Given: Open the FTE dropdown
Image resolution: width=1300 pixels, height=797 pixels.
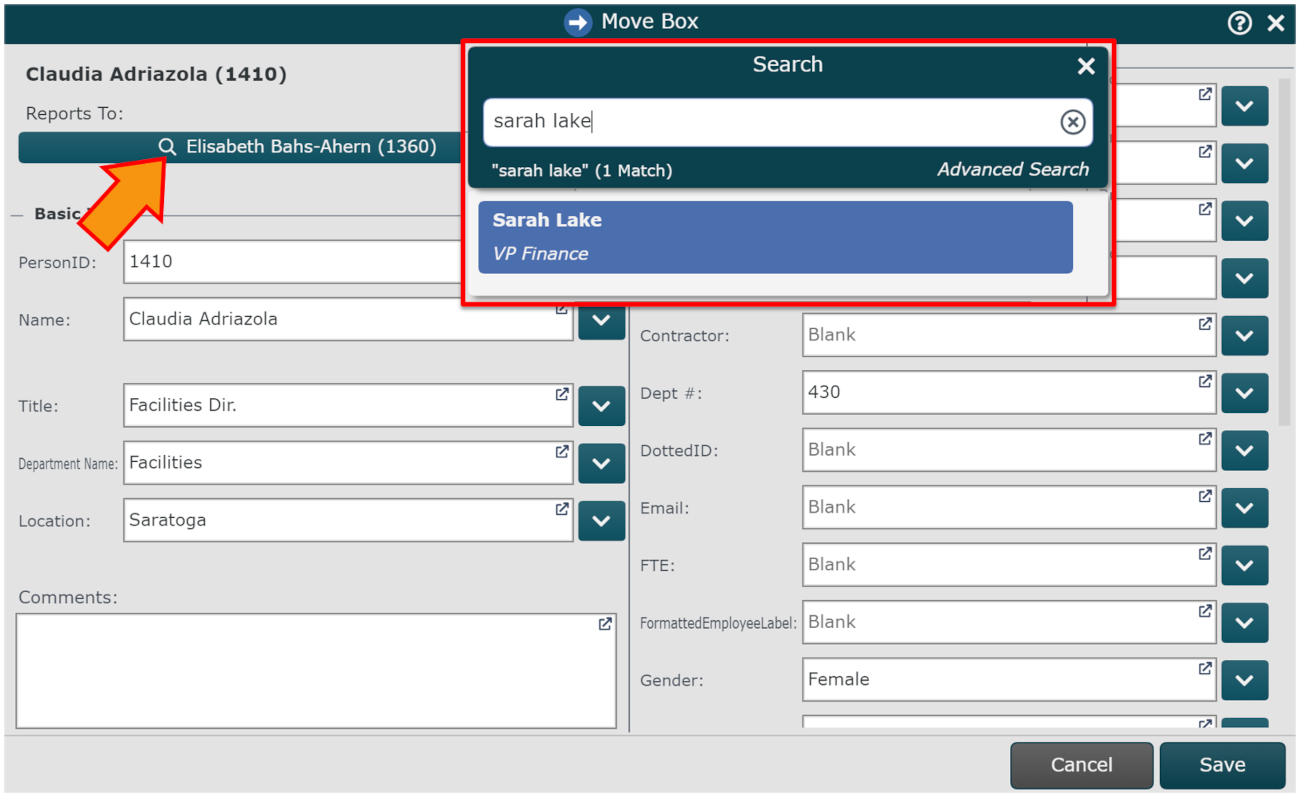Looking at the screenshot, I should [x=1244, y=565].
